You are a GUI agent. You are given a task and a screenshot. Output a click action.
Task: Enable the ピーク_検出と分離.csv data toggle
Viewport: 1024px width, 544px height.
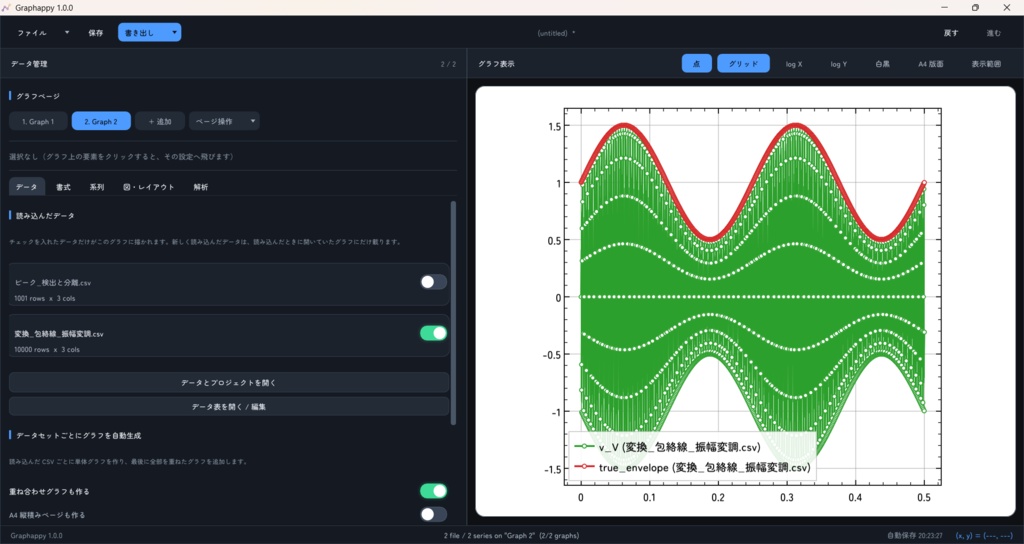[434, 282]
